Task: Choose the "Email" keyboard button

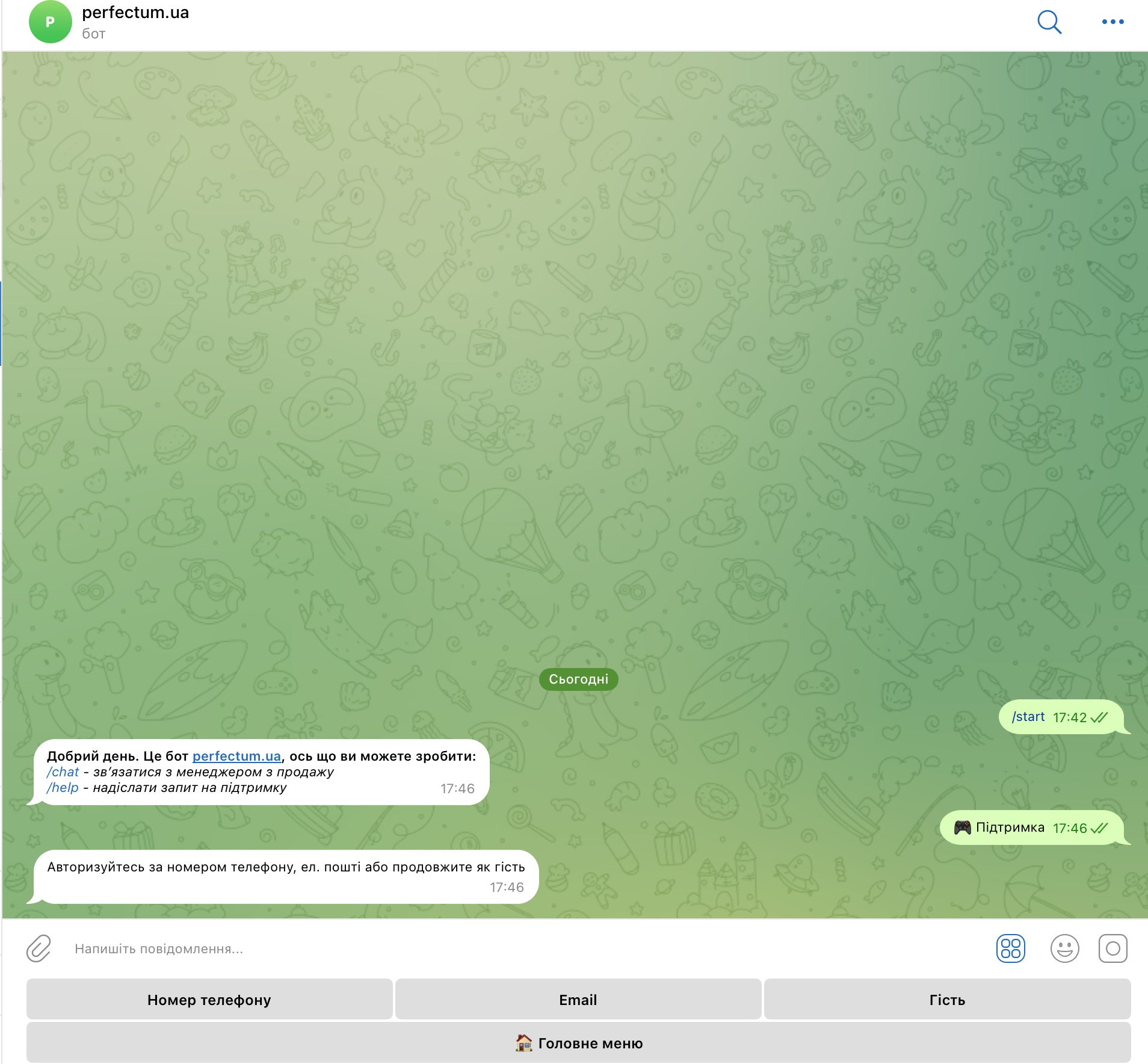Action: click(578, 999)
